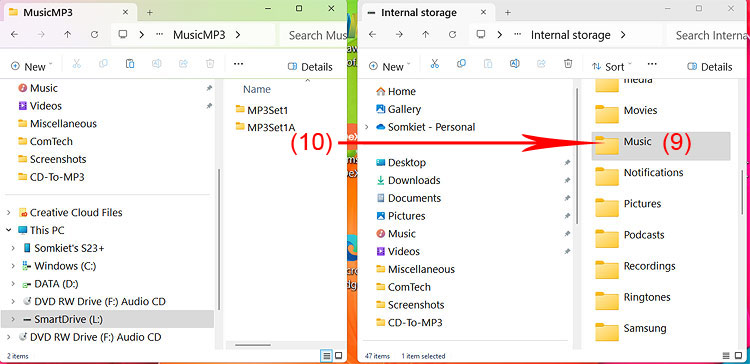Go up one level in Internal storage window

(425, 34)
